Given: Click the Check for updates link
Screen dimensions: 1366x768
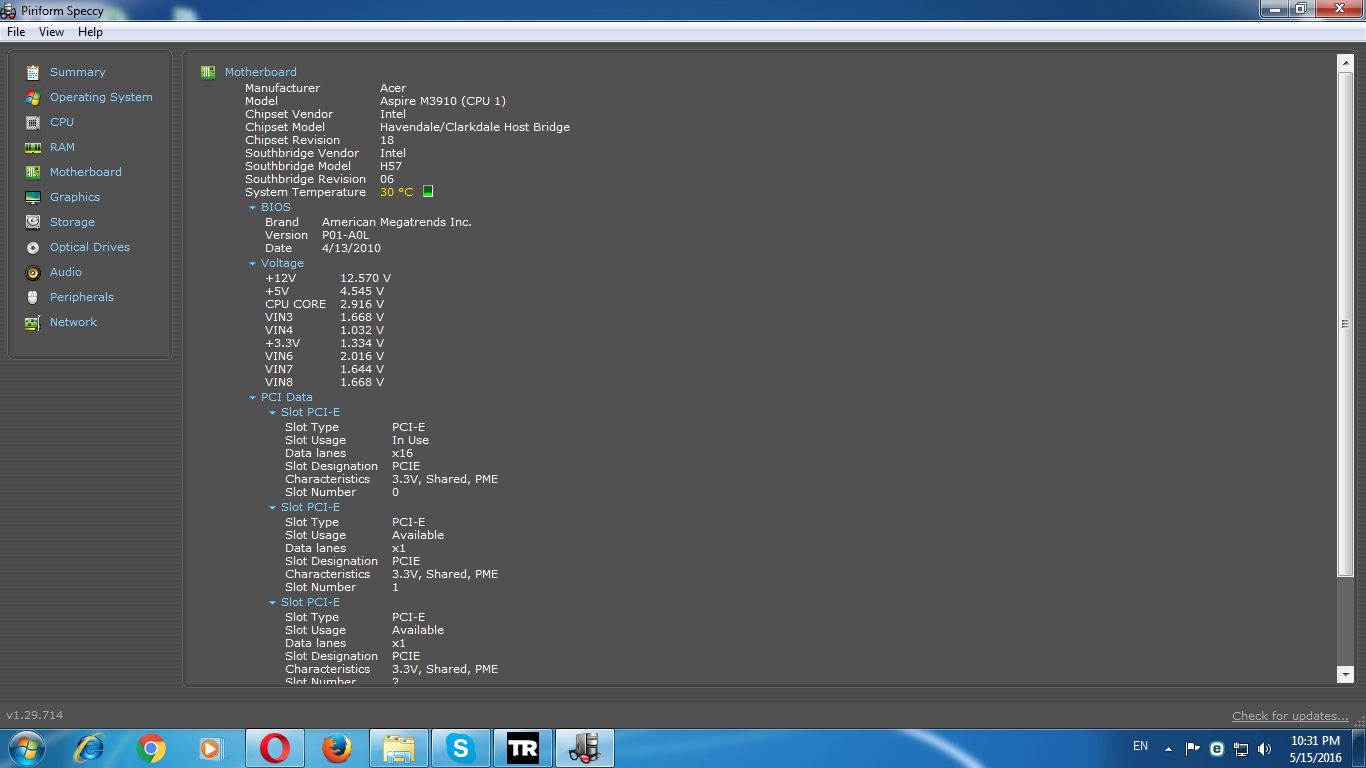Looking at the screenshot, I should pos(1290,716).
